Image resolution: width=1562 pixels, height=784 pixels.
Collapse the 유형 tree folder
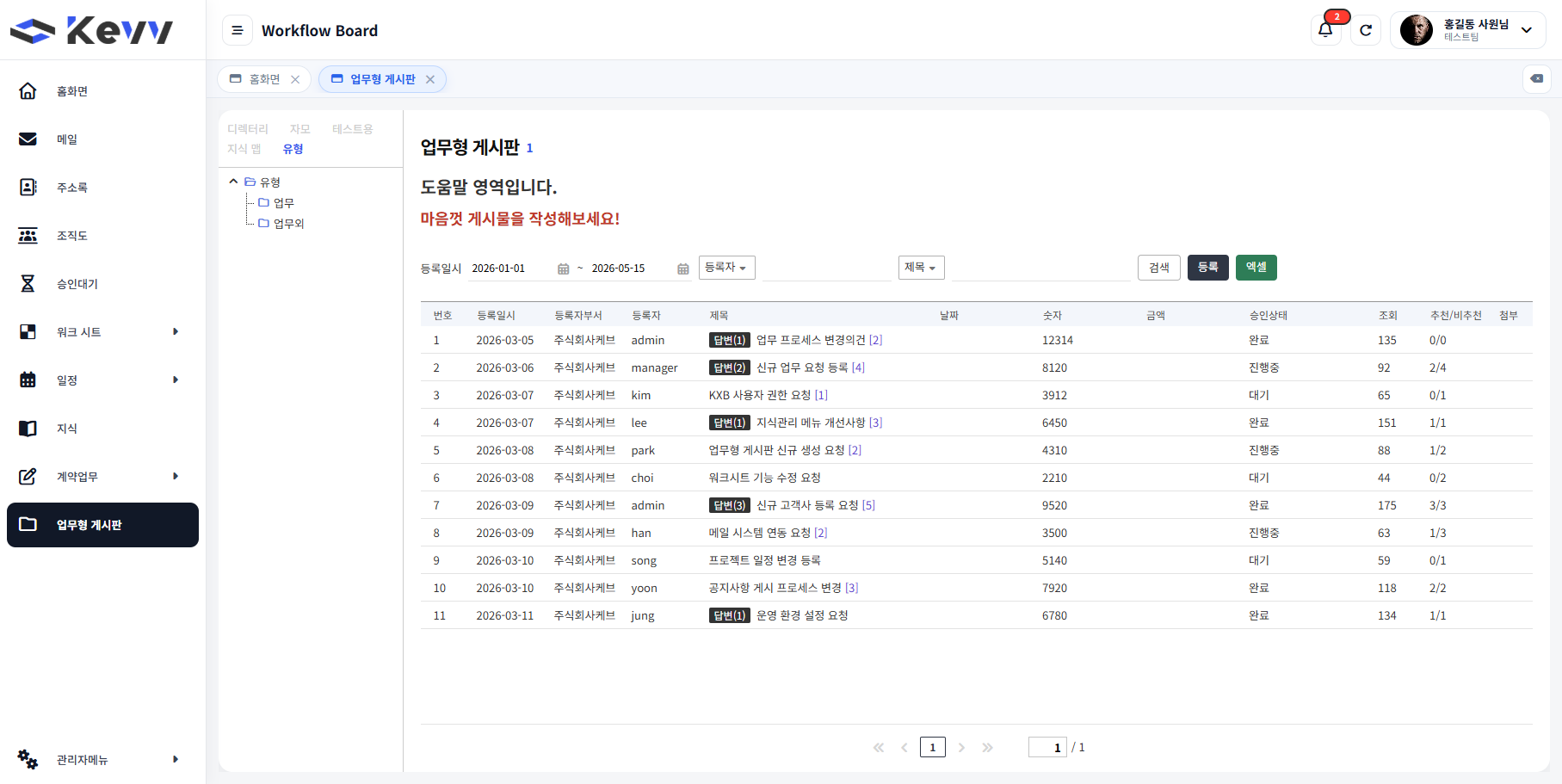point(233,182)
